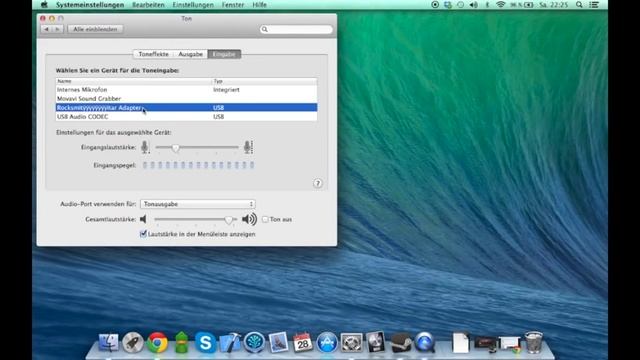Click the Typ column header
Image resolution: width=640 pixels, height=360 pixels.
pyautogui.click(x=264, y=81)
